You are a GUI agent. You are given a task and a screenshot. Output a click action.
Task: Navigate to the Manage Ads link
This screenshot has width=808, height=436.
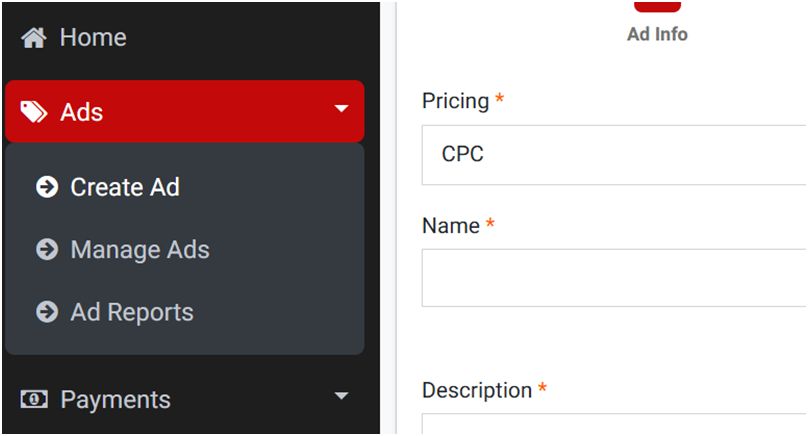click(140, 249)
